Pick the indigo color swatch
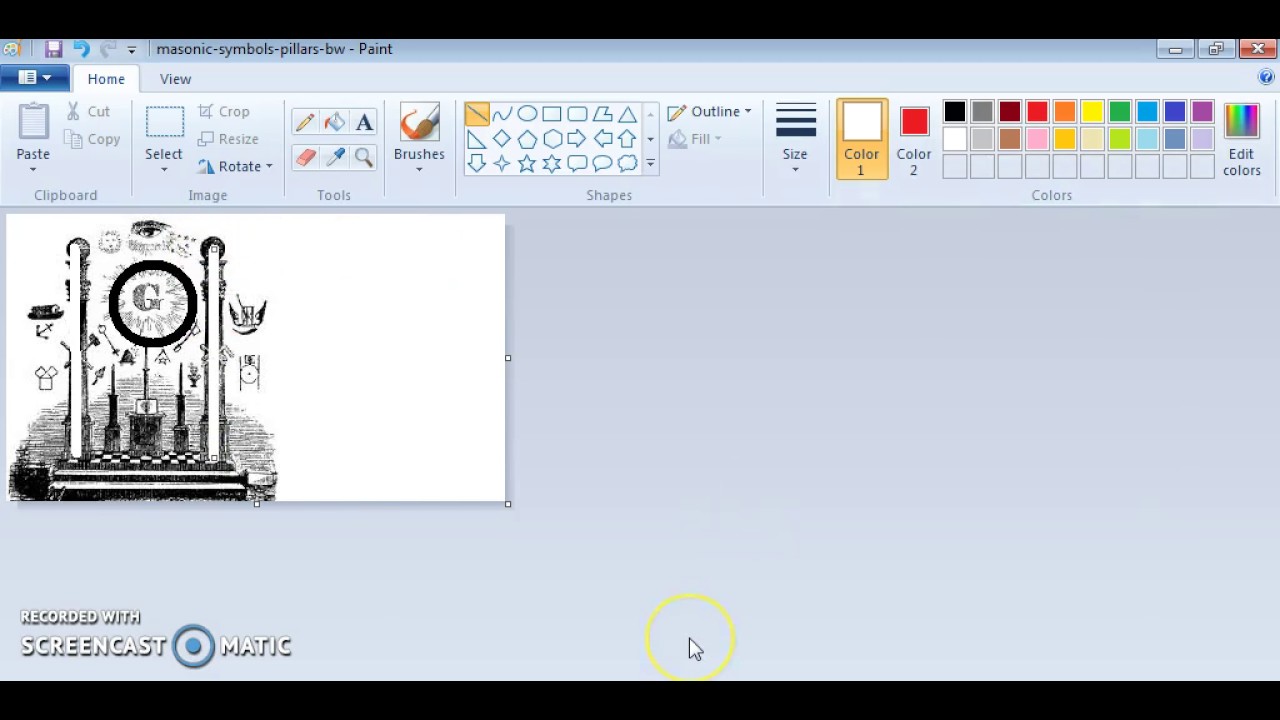Viewport: 1280px width, 720px height. point(1175,113)
